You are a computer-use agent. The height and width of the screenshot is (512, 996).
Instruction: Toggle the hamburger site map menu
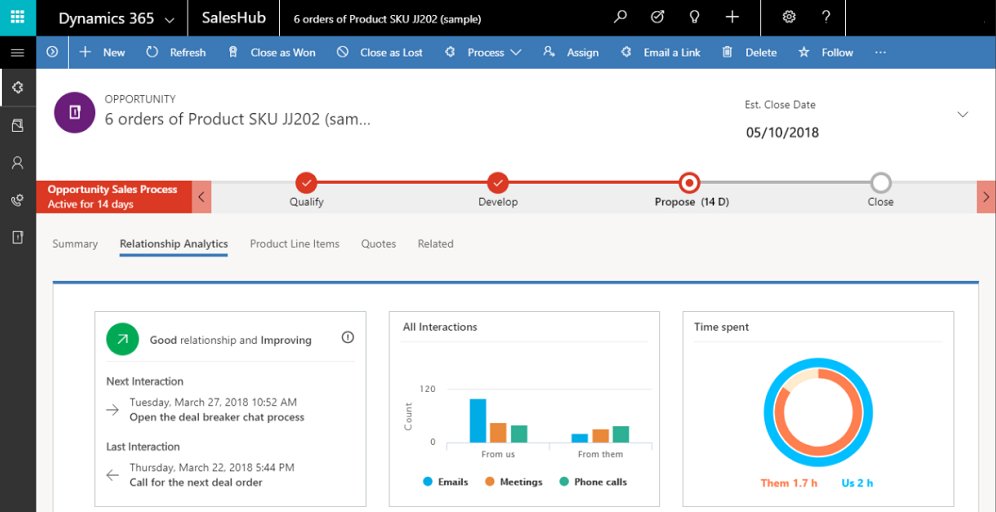pyautogui.click(x=18, y=53)
